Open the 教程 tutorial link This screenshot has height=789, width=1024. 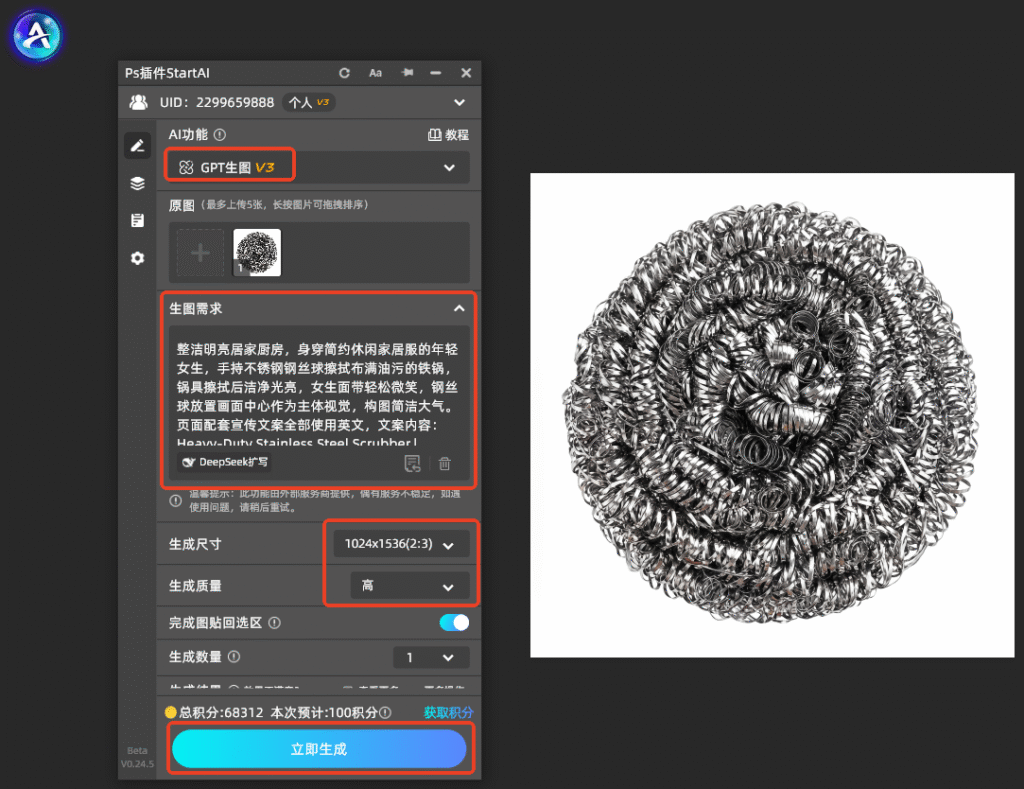coord(448,135)
